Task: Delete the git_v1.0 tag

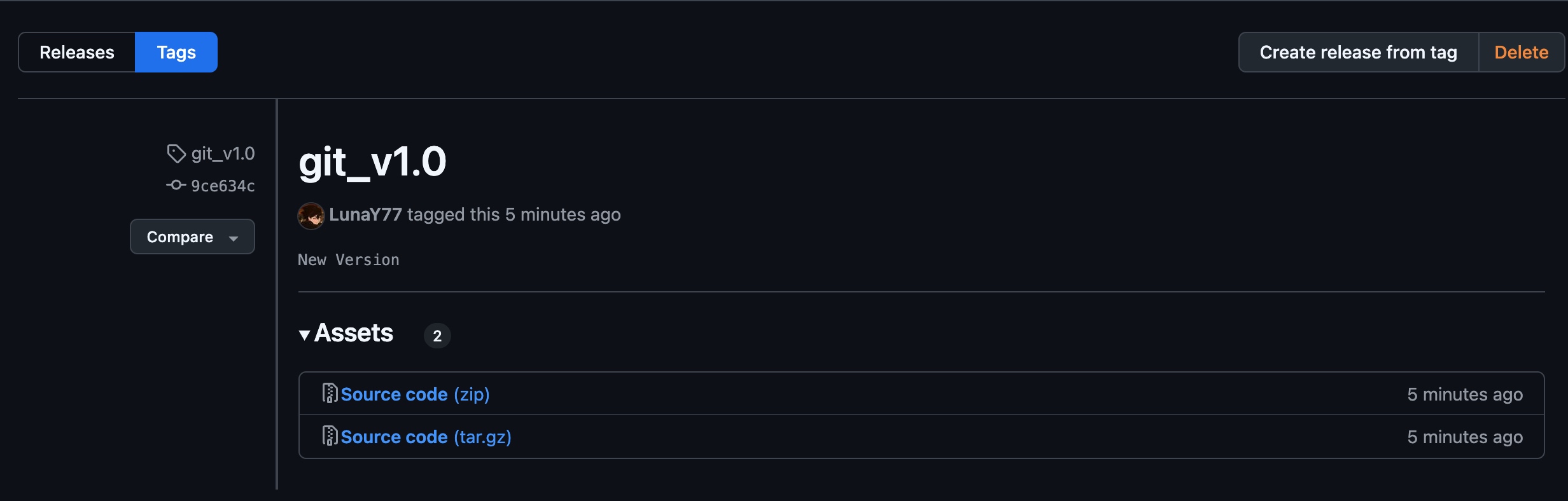Action: pos(1521,52)
